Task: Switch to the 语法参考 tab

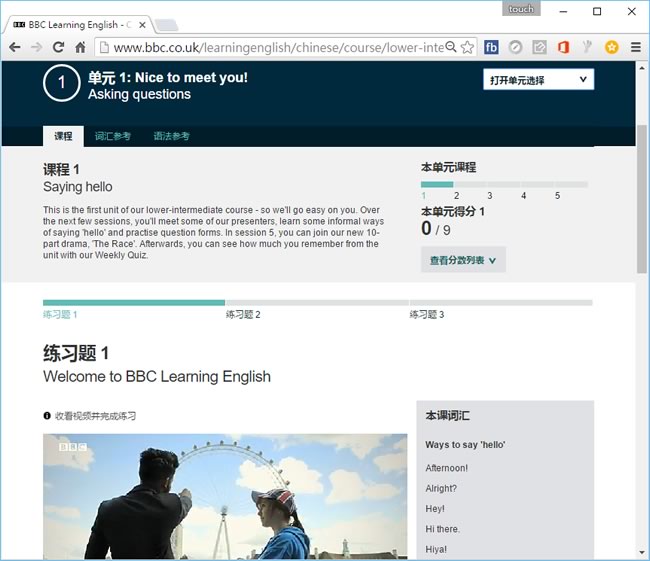Action: [x=172, y=136]
